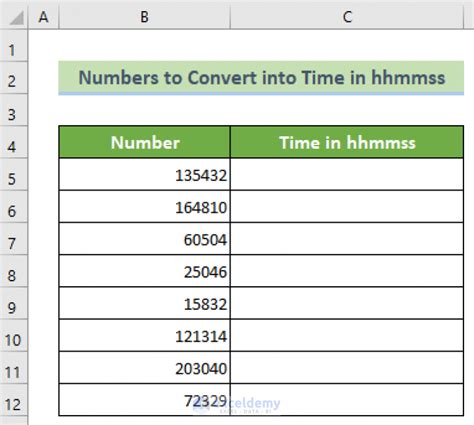Click the empty time cell beside 203040
The height and width of the screenshot is (425, 474).
pos(347,368)
